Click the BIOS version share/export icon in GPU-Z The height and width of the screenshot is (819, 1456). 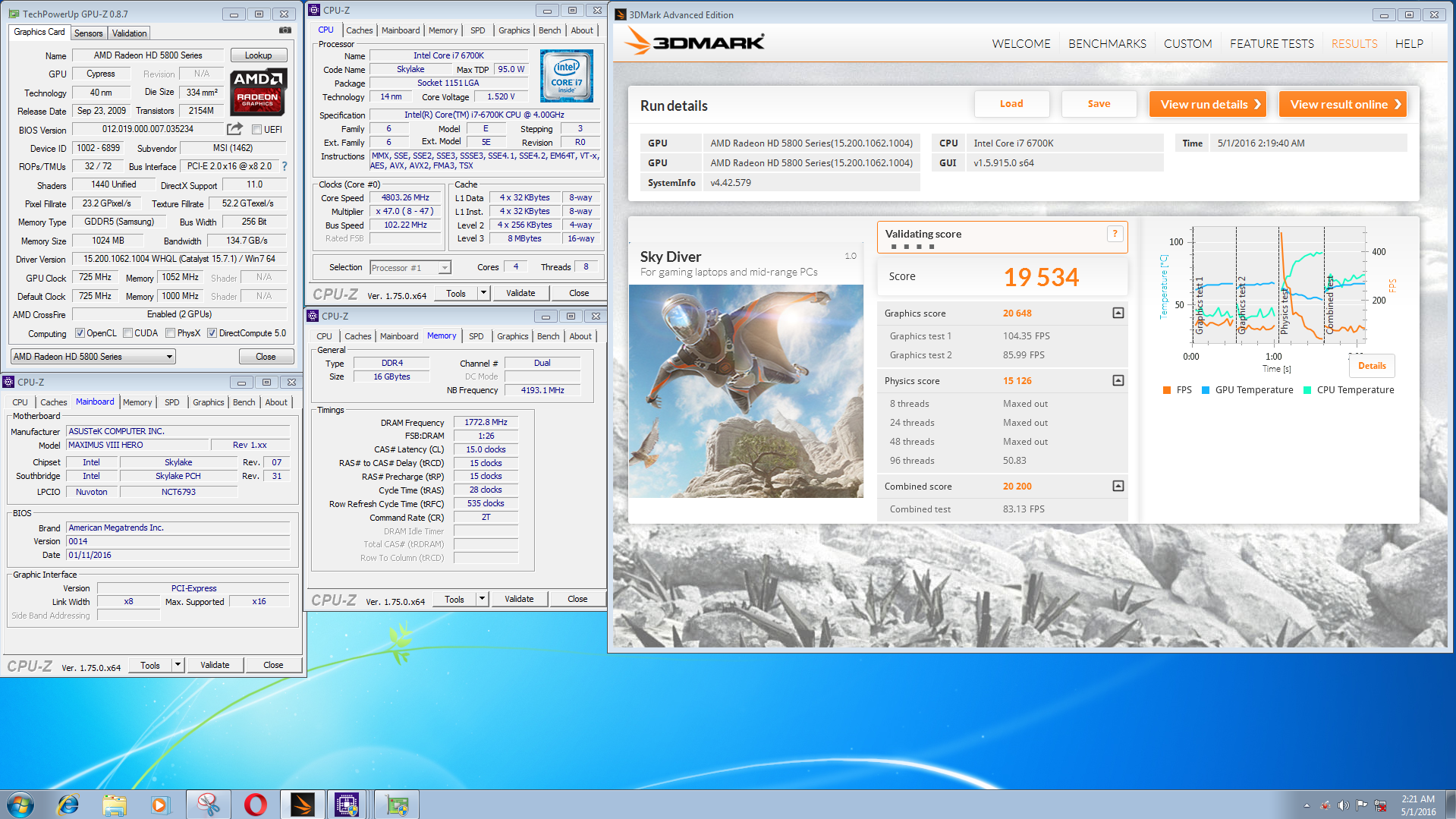(x=235, y=129)
